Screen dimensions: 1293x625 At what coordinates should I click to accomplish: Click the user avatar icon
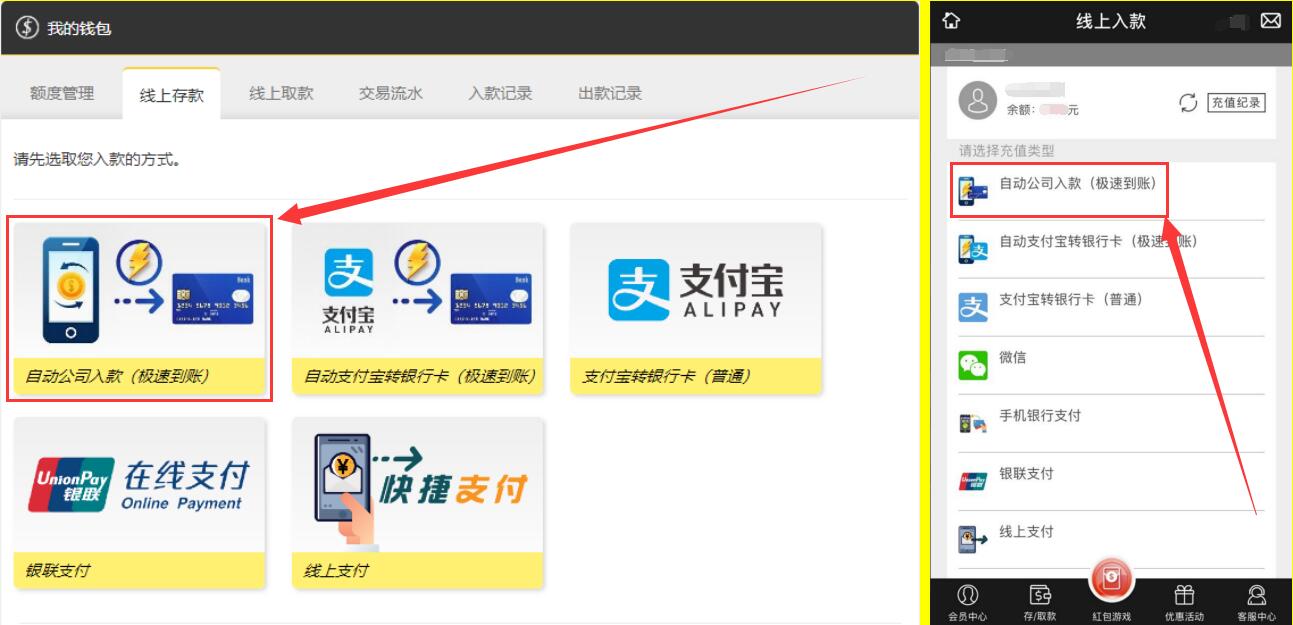pos(977,101)
